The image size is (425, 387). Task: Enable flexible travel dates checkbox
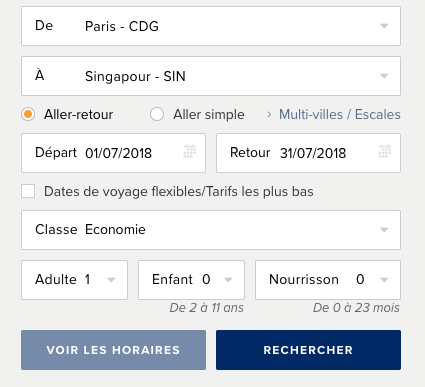point(28,191)
